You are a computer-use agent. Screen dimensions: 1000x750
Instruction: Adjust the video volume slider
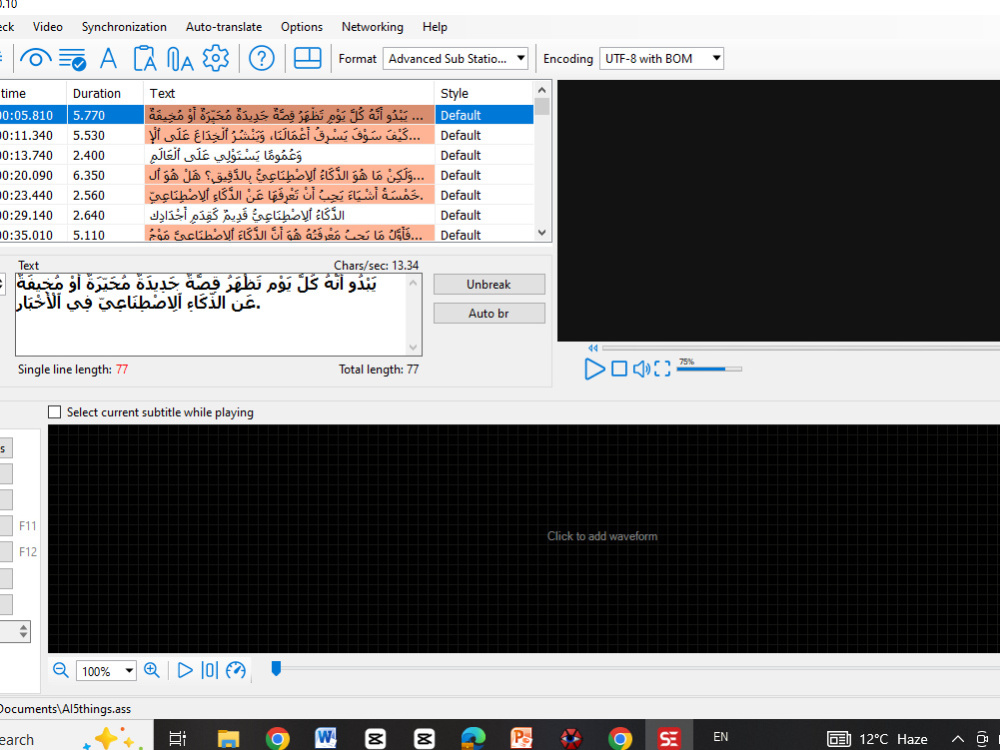tap(709, 369)
